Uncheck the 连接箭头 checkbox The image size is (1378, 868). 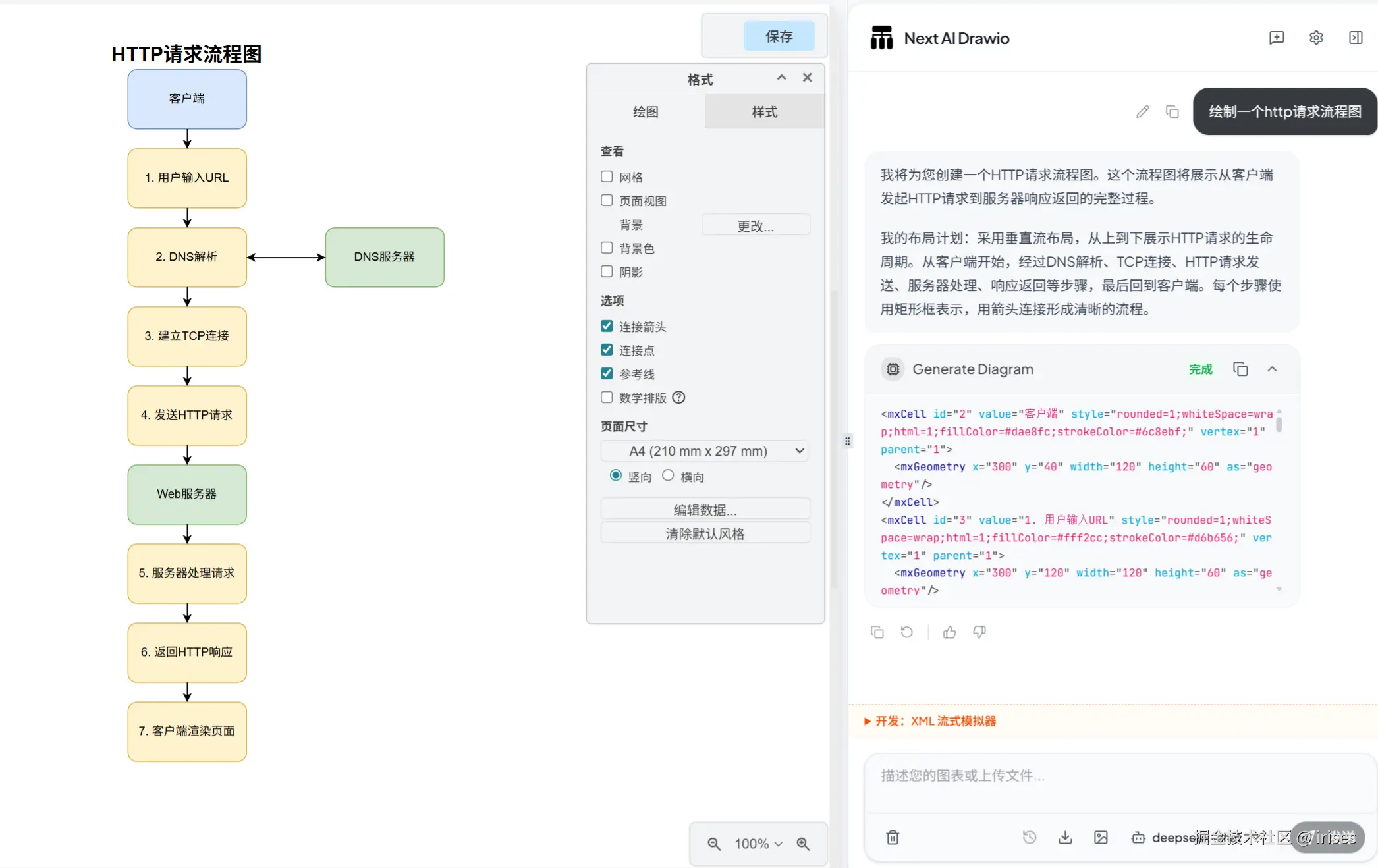[607, 326]
